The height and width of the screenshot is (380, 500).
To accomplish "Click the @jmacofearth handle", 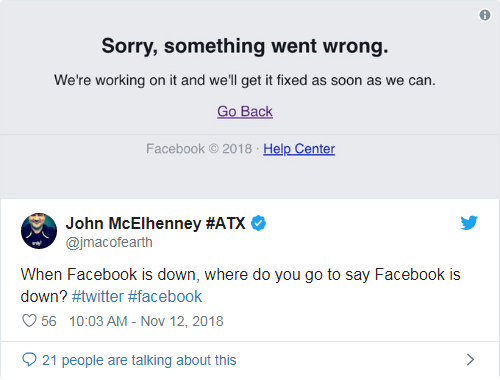I will click(x=109, y=242).
